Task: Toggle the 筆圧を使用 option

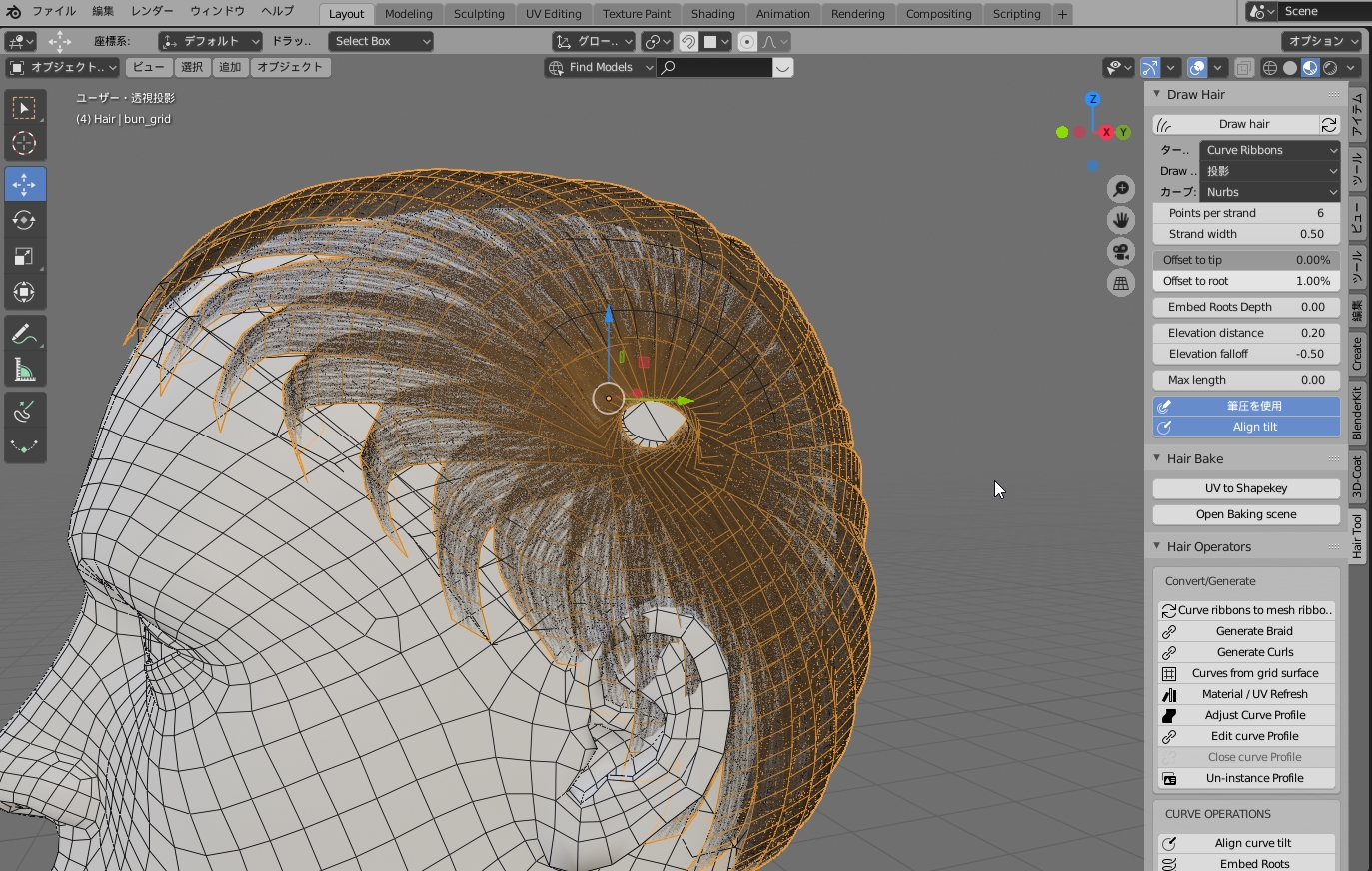Action: point(1246,406)
